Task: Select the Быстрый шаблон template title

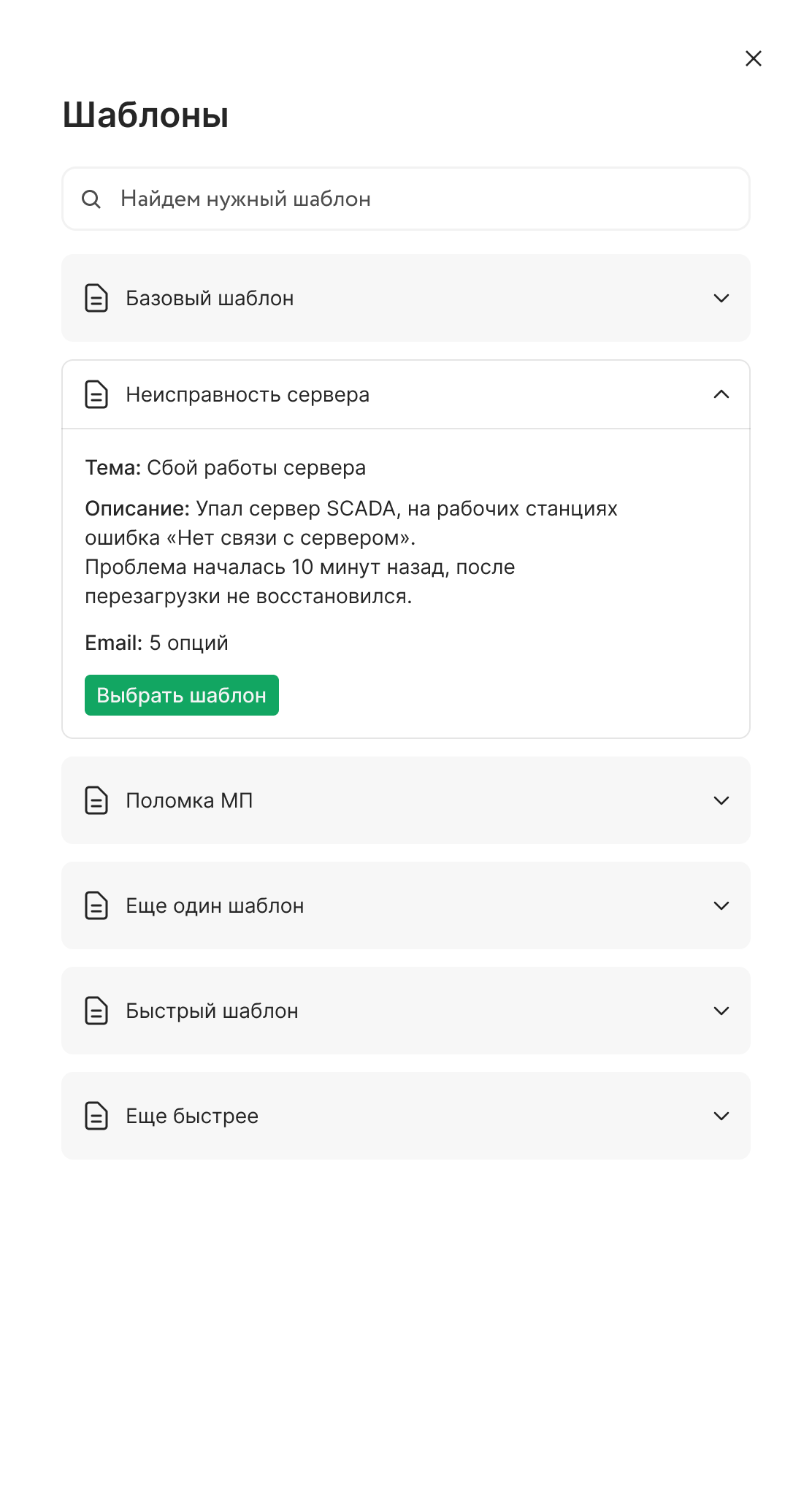Action: [212, 1011]
